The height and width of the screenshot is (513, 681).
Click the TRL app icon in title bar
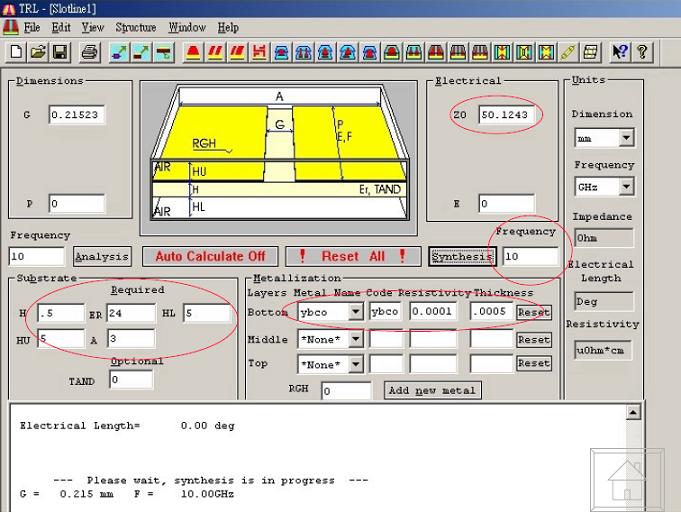pos(8,9)
